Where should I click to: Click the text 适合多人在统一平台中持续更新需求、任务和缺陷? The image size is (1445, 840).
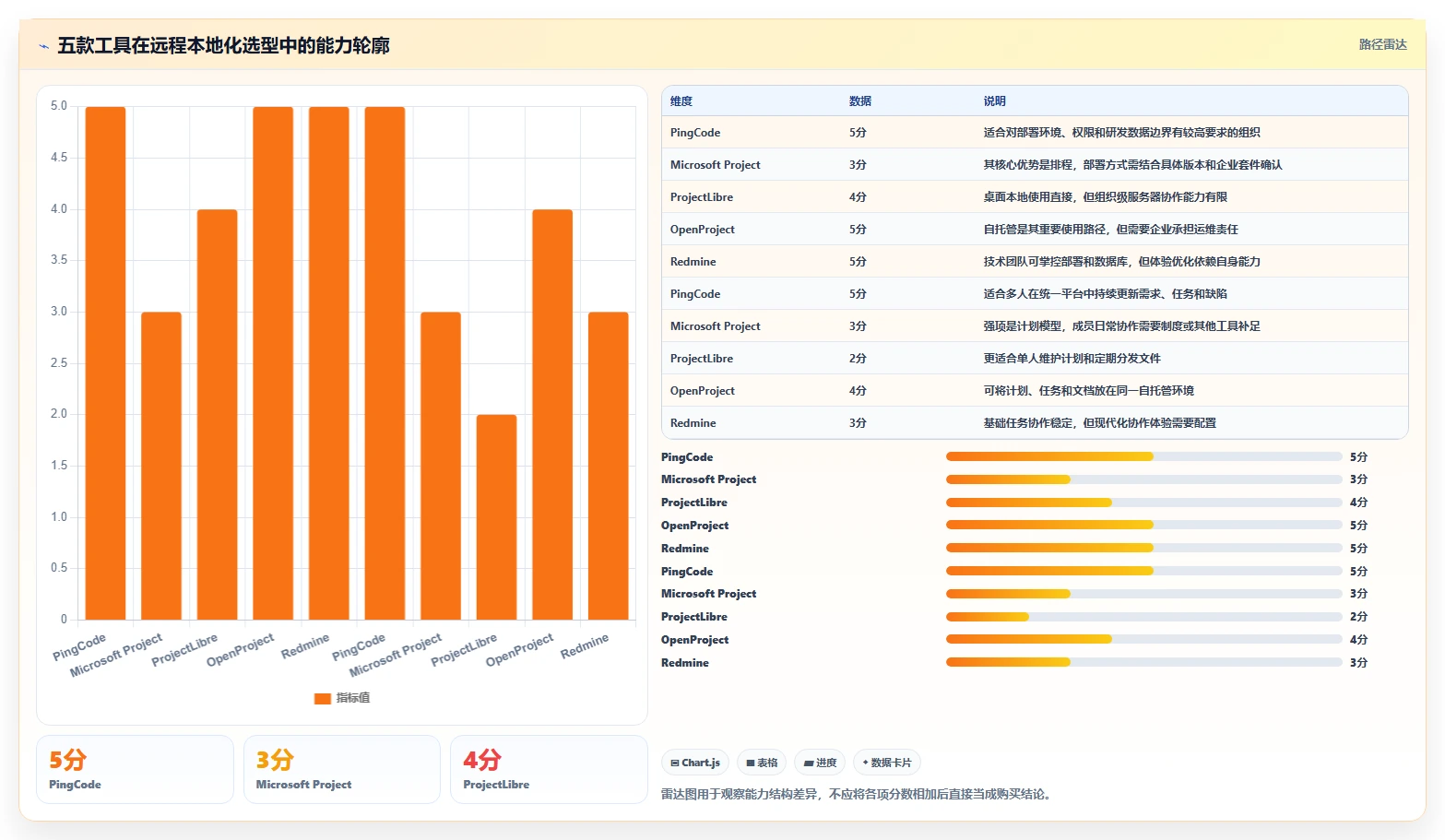pyautogui.click(x=1105, y=294)
